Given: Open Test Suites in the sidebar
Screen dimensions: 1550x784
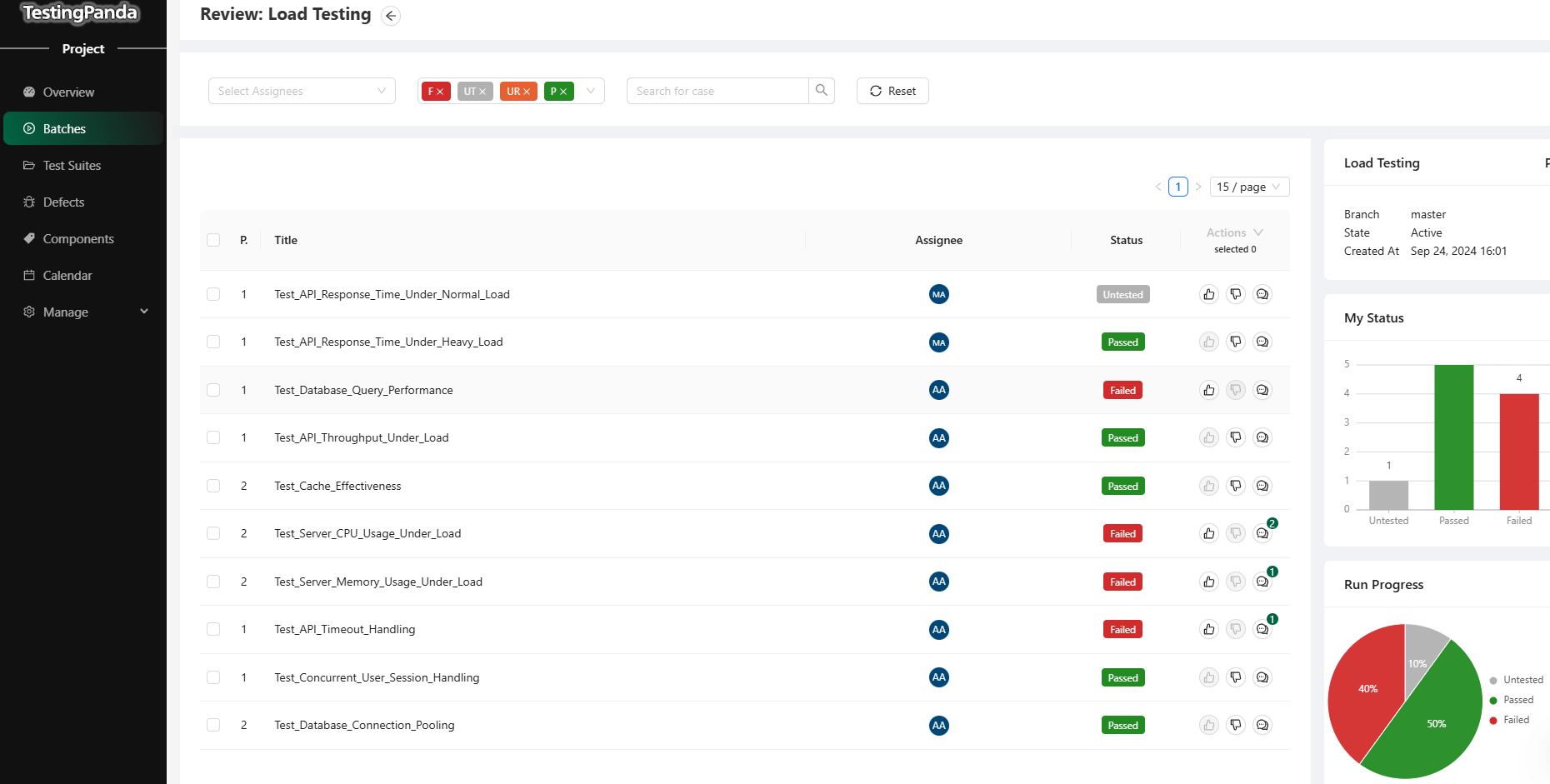Looking at the screenshot, I should [x=83, y=165].
